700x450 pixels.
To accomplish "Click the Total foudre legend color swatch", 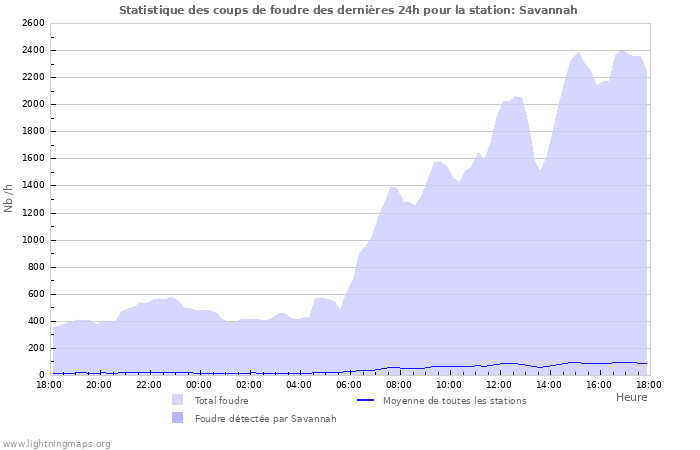I will coord(177,400).
